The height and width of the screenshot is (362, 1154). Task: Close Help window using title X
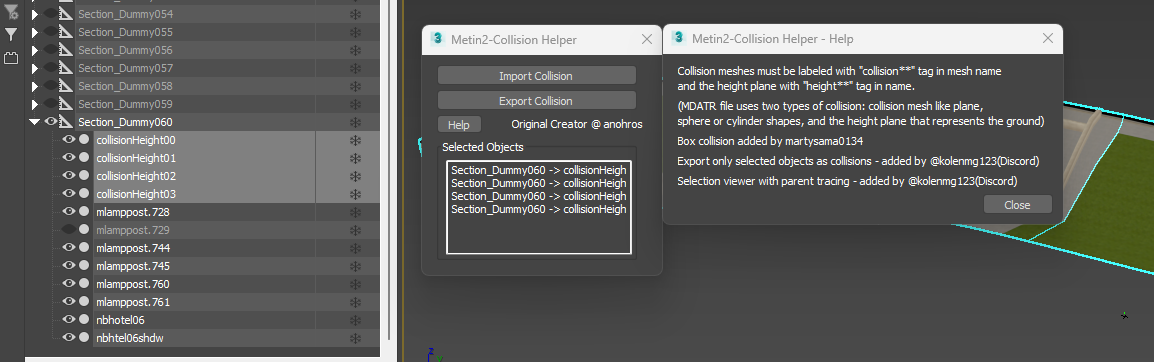[1048, 39]
